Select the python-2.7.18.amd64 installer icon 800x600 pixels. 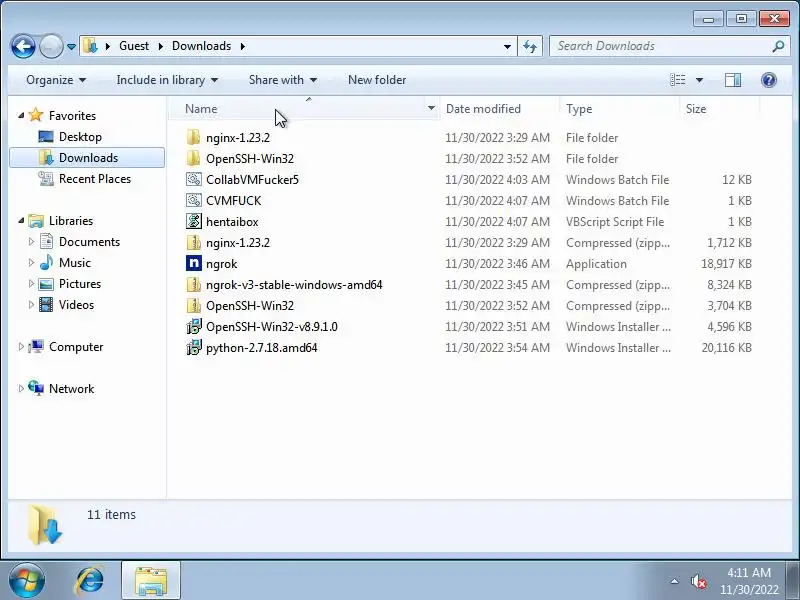tap(193, 347)
